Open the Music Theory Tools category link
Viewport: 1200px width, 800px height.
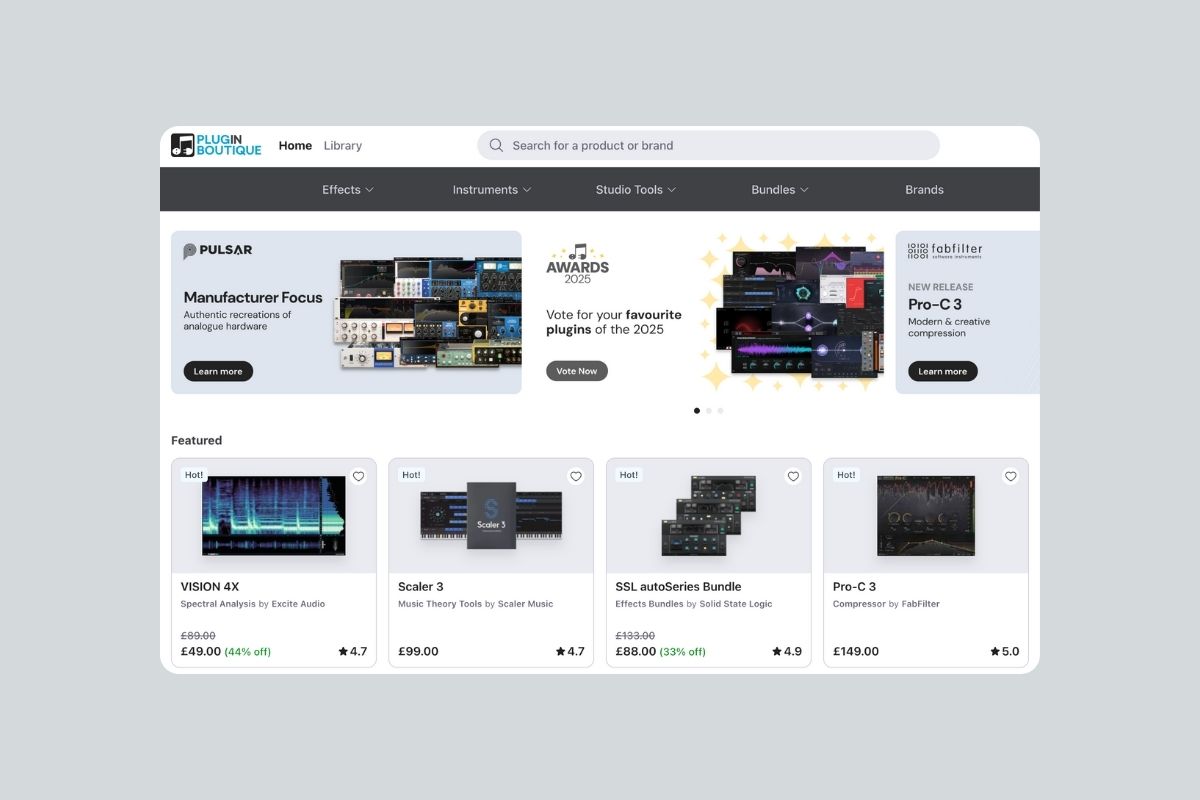[440, 604]
